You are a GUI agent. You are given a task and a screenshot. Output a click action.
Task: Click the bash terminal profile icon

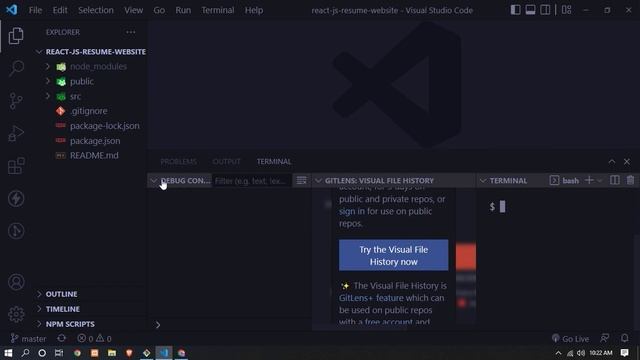click(x=554, y=180)
